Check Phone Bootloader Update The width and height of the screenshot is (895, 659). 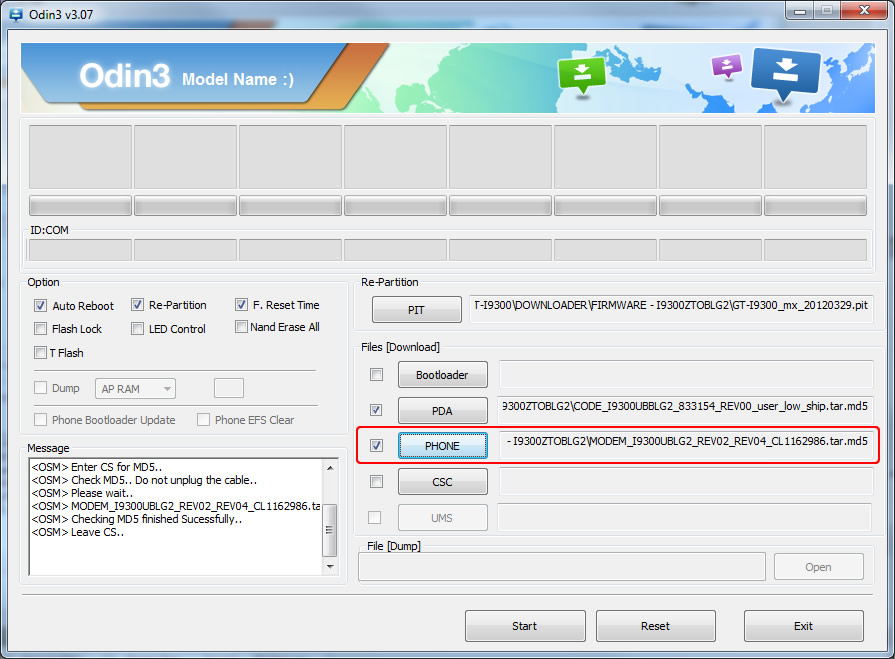pos(40,420)
